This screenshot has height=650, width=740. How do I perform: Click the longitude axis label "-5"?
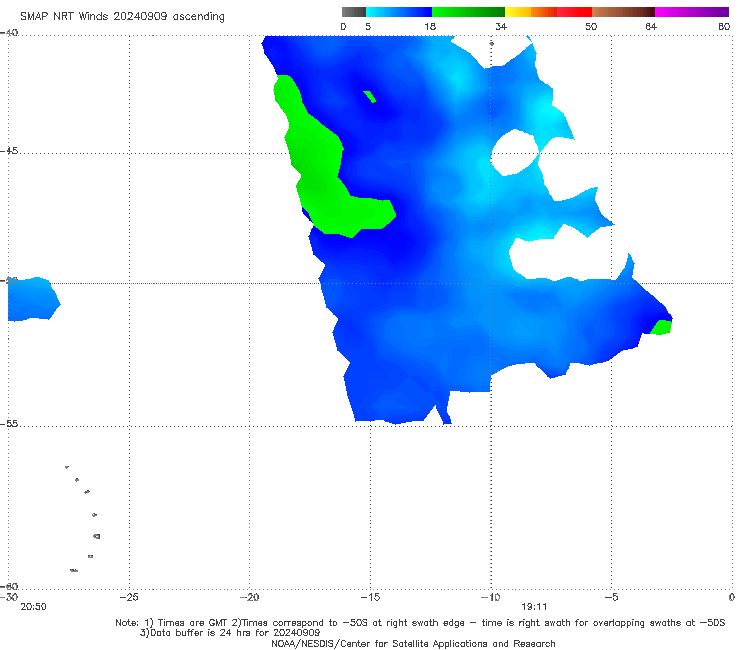[611, 597]
